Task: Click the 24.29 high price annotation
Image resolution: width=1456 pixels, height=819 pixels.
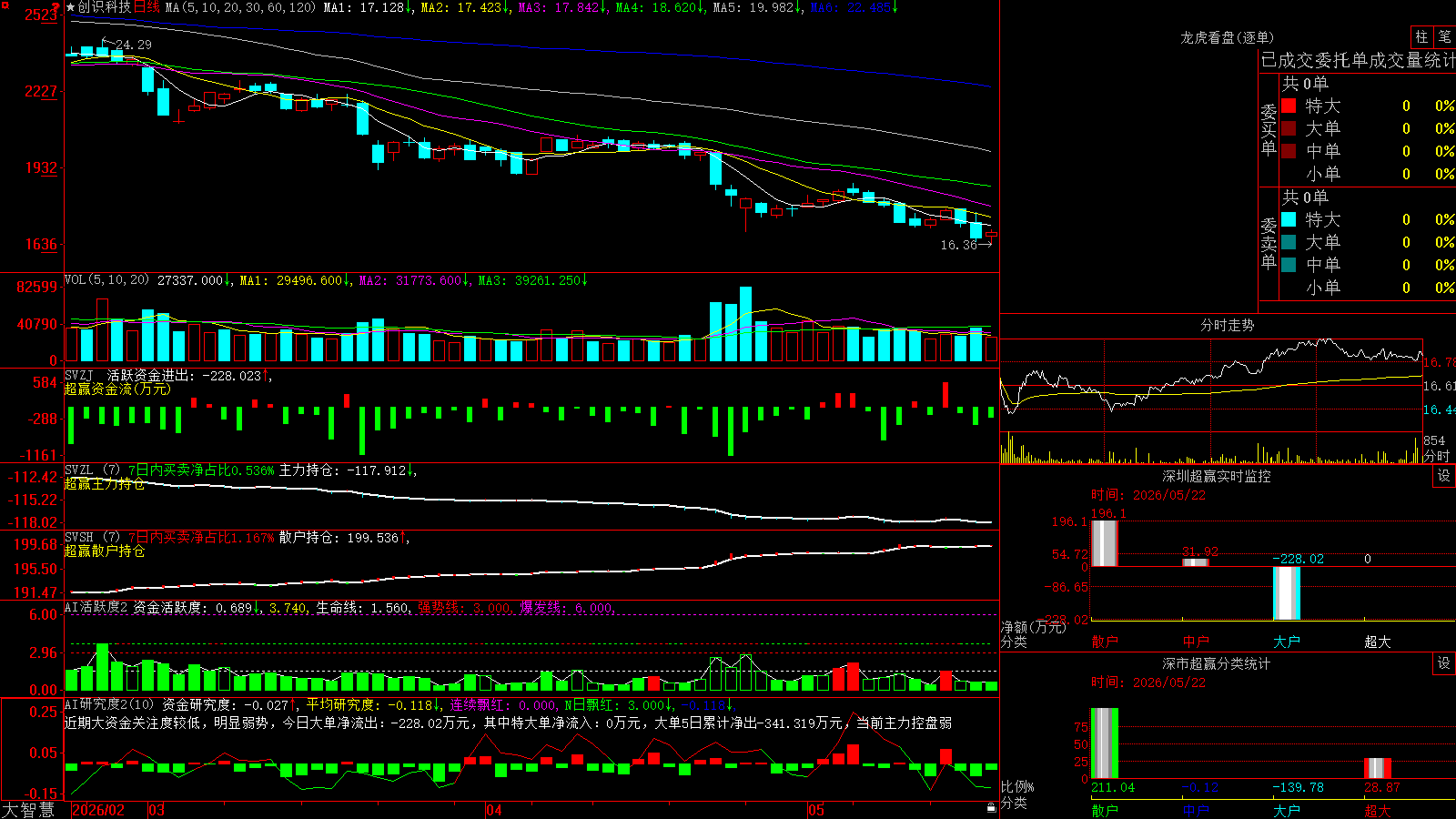Action: tap(133, 45)
